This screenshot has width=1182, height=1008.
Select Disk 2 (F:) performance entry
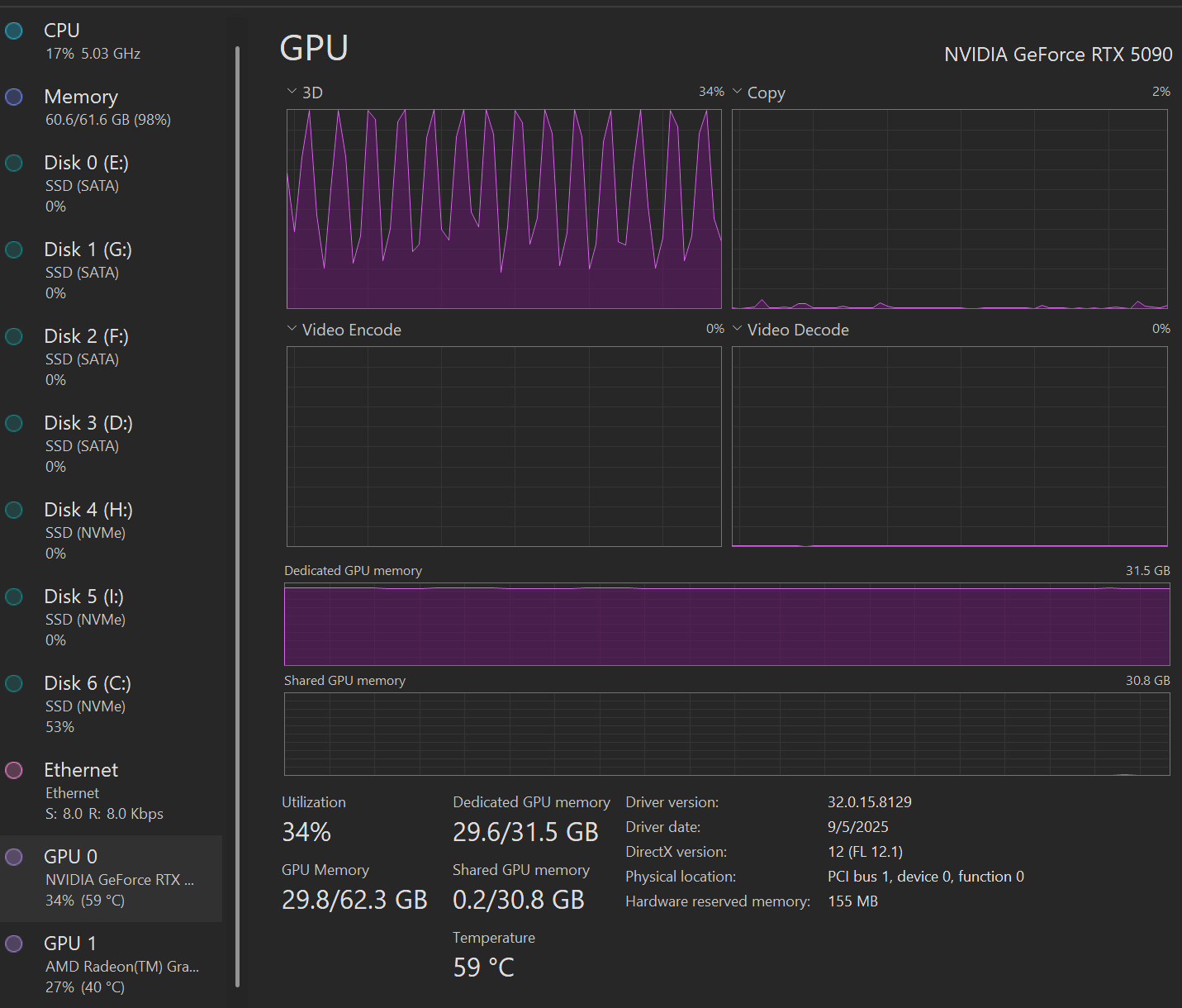112,357
